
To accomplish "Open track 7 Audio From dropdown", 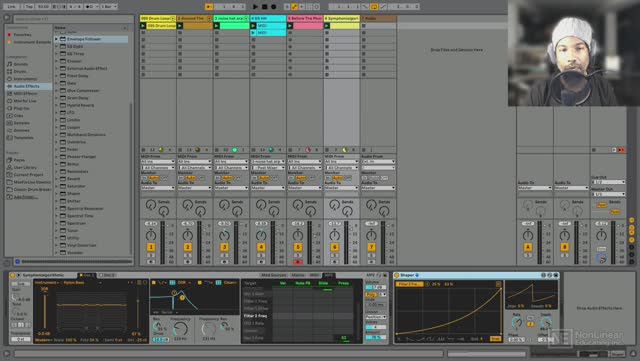I will point(378,162).
